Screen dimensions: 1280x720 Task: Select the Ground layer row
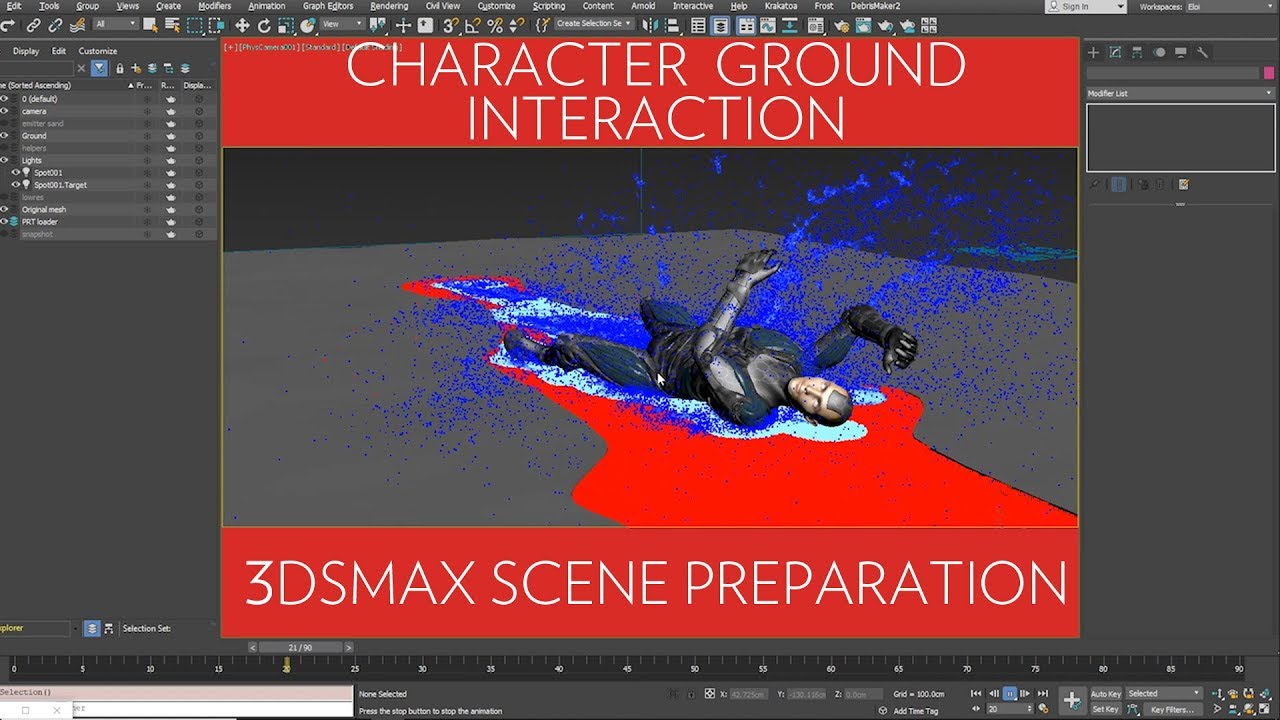tap(108, 136)
